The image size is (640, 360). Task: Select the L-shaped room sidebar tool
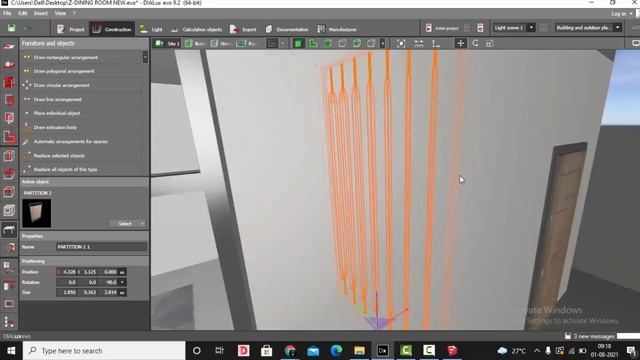(x=9, y=137)
